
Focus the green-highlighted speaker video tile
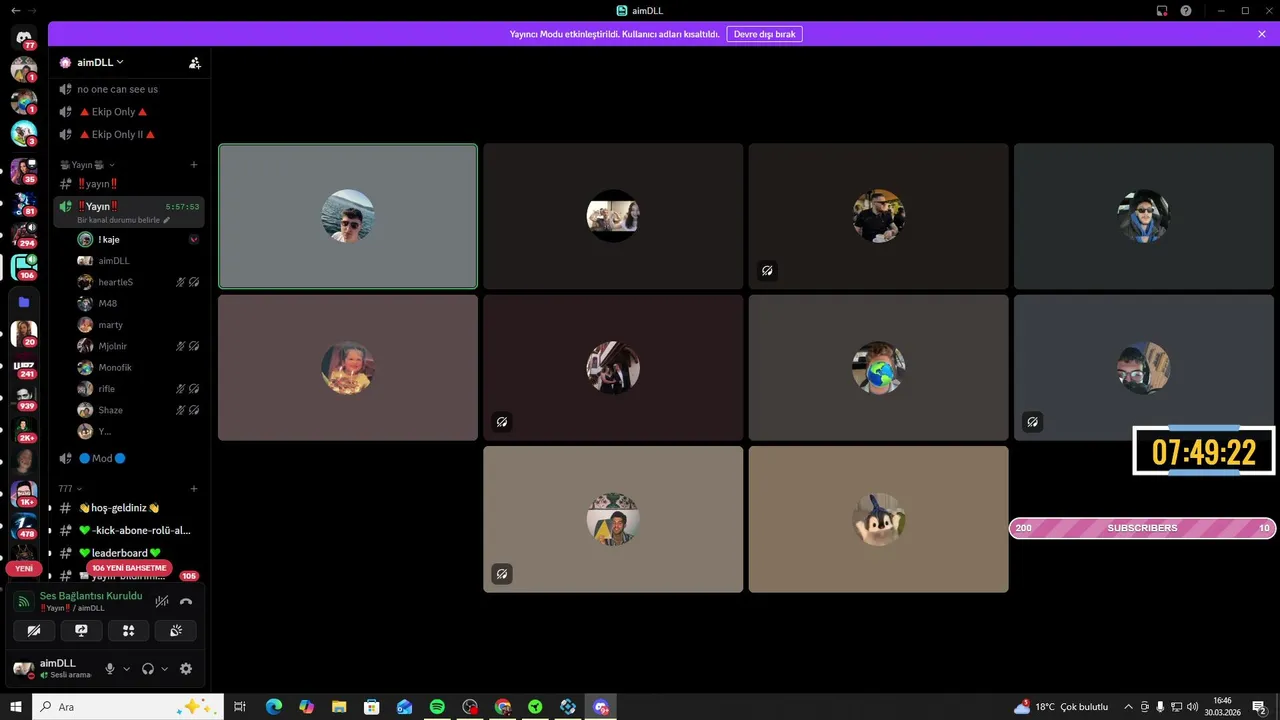(348, 216)
